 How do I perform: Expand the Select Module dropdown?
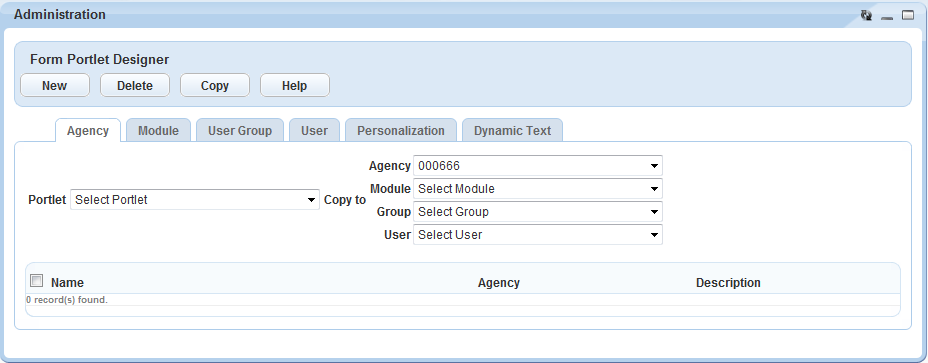click(538, 189)
